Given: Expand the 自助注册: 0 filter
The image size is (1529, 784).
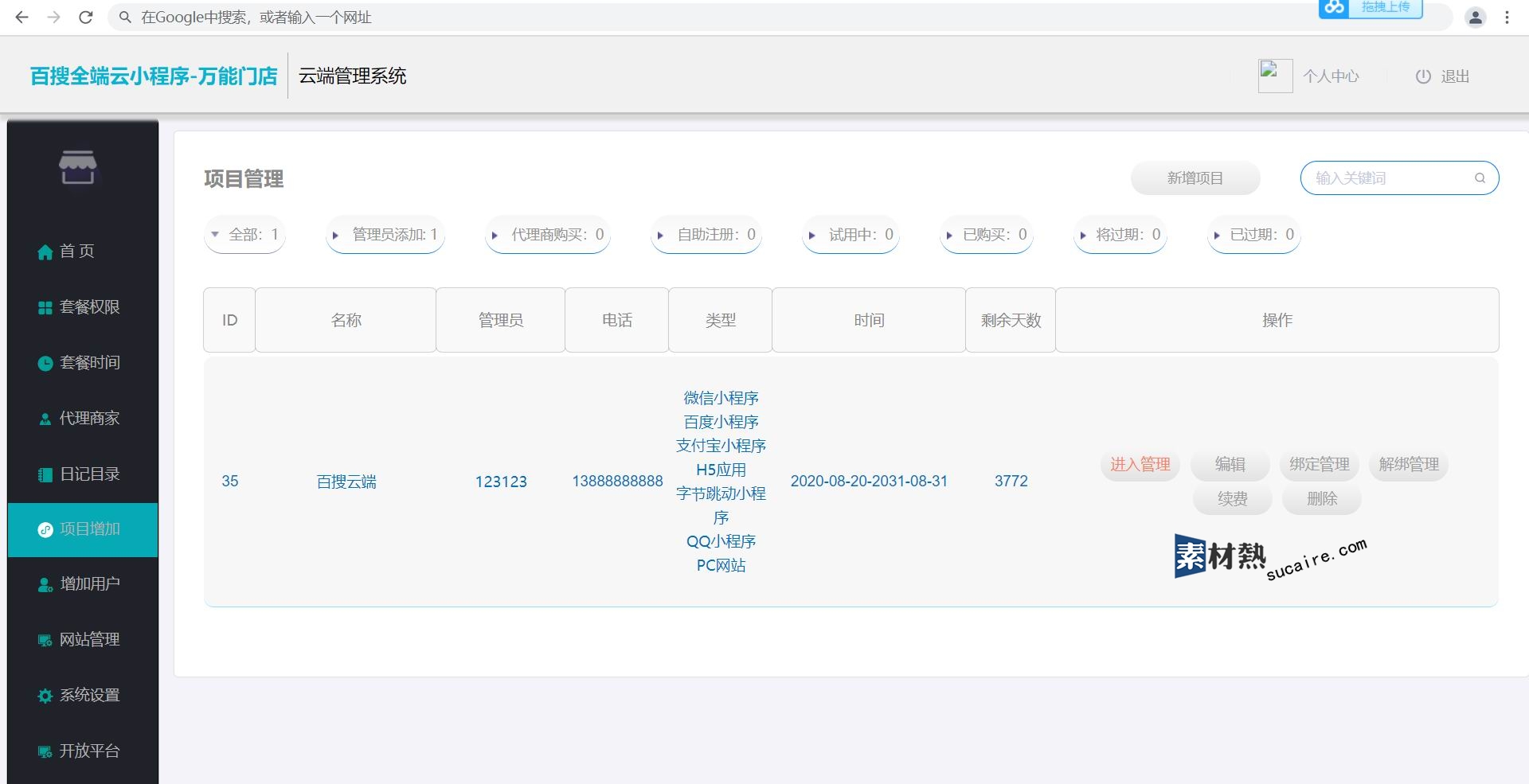Looking at the screenshot, I should (706, 235).
